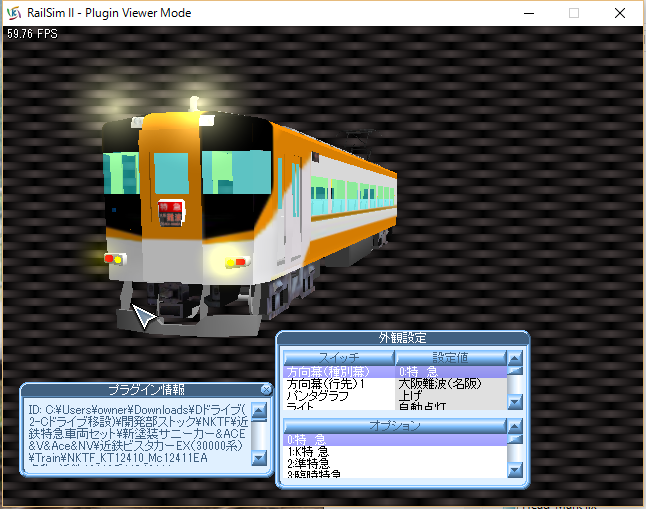The width and height of the screenshot is (646, 509).
Task: Click the 設定値 column header
Action: (450, 357)
